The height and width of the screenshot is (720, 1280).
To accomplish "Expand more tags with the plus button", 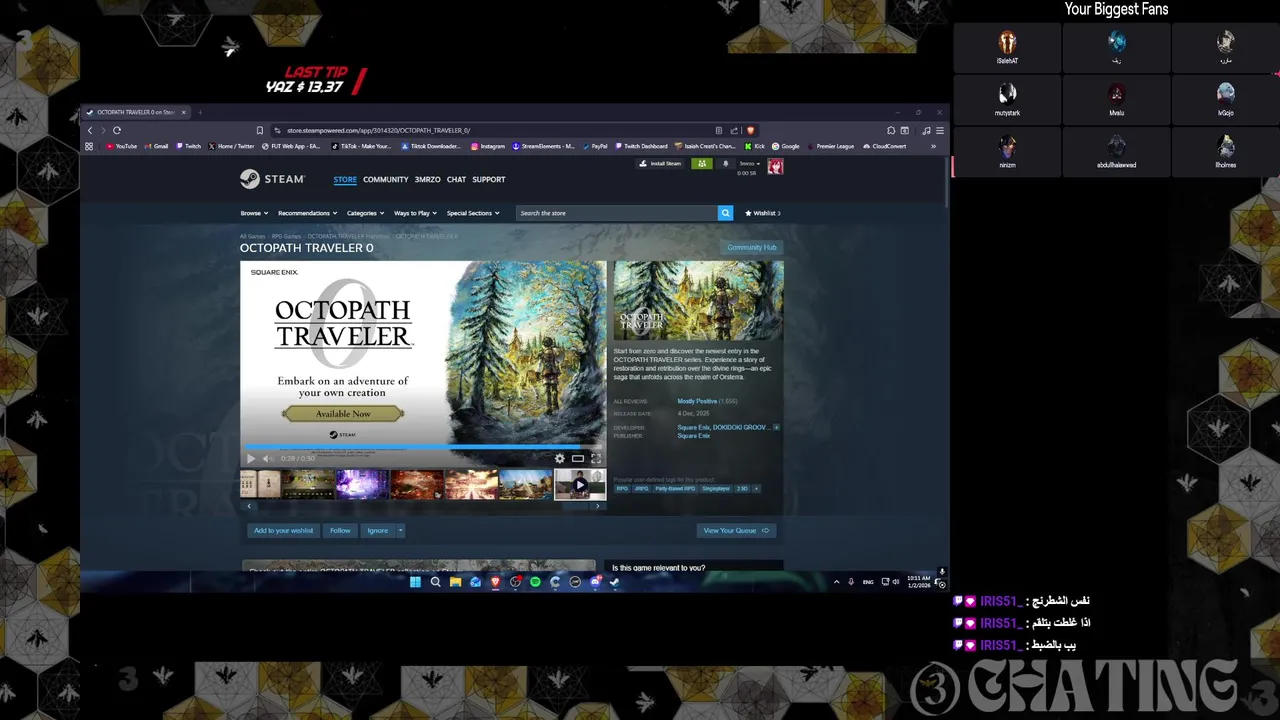I will 757,489.
